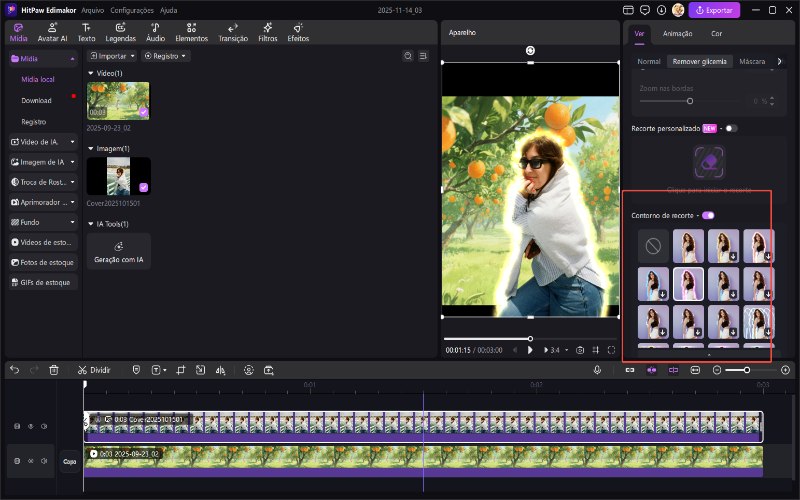The height and width of the screenshot is (500, 800).
Task: Click the Exportar button
Action: (x=714, y=10)
